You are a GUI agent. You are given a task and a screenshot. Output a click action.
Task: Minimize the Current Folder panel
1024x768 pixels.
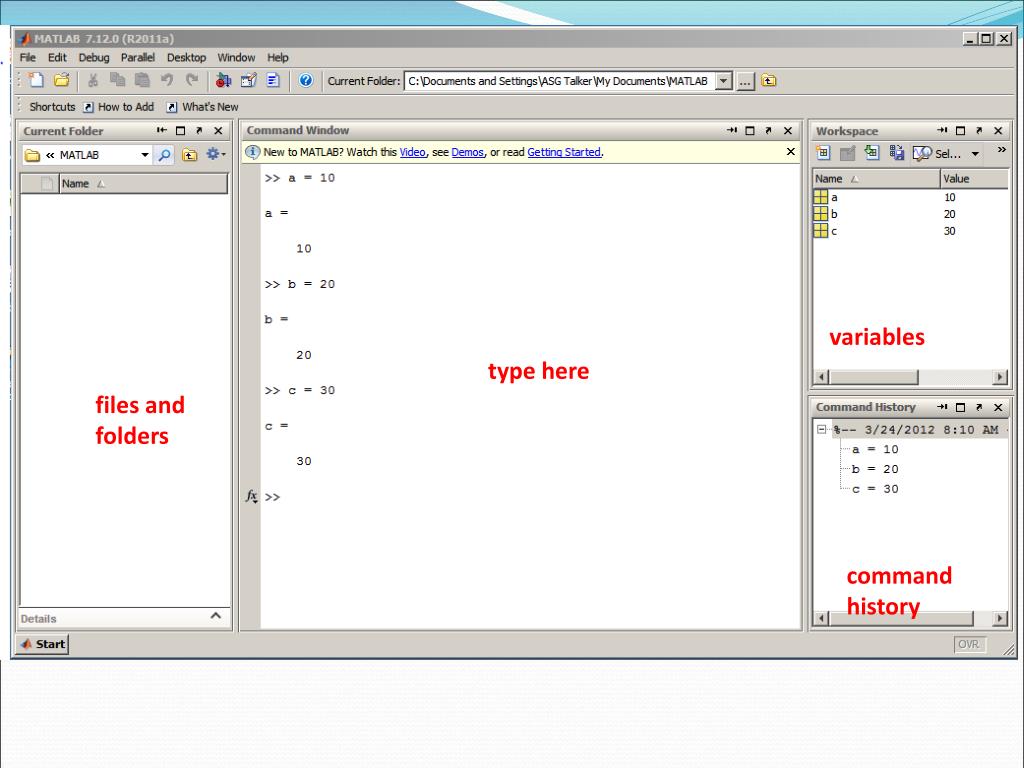point(161,131)
